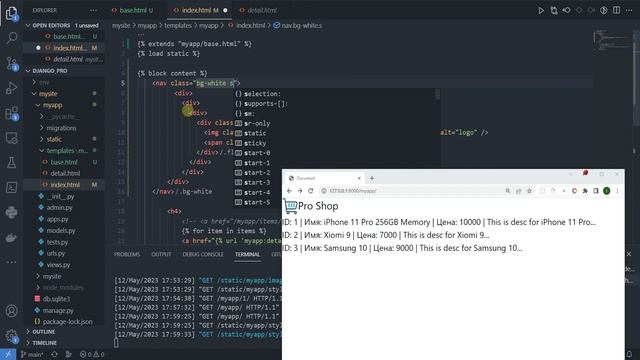Switch to detail.html editor tab
Screen dimensions: 640x360
tap(262, 10)
